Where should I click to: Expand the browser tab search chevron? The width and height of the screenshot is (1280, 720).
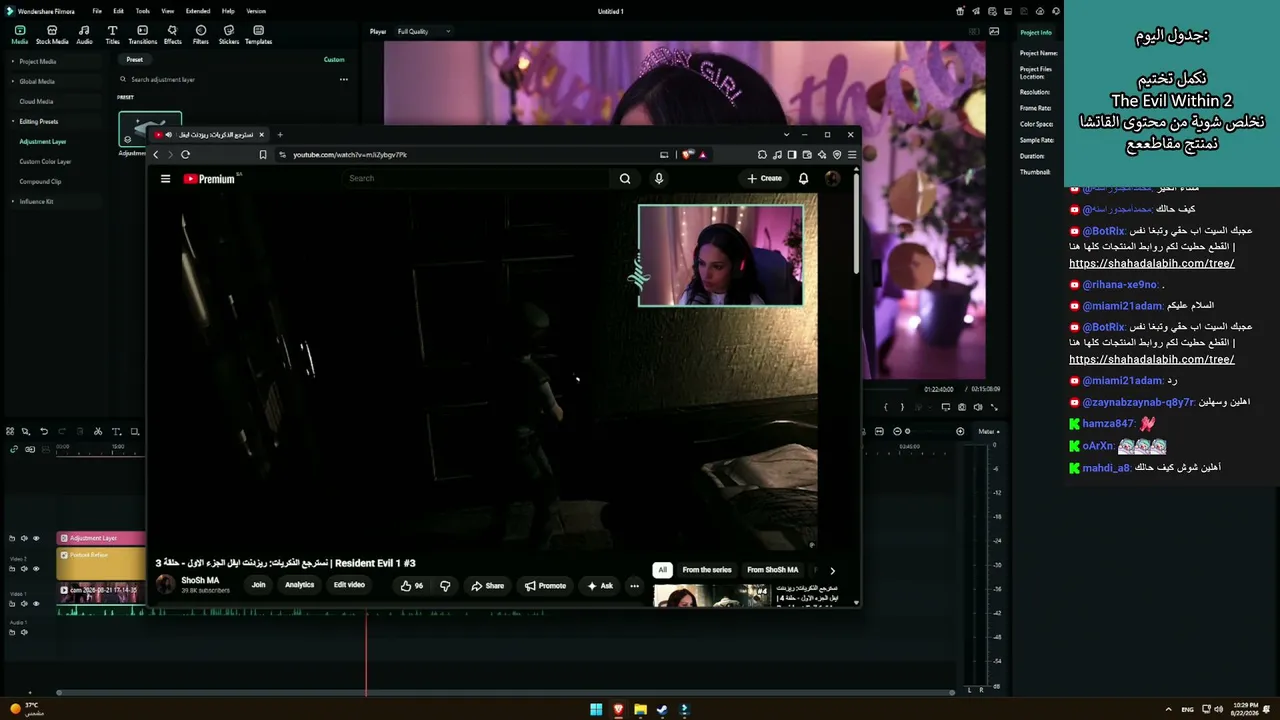point(787,135)
